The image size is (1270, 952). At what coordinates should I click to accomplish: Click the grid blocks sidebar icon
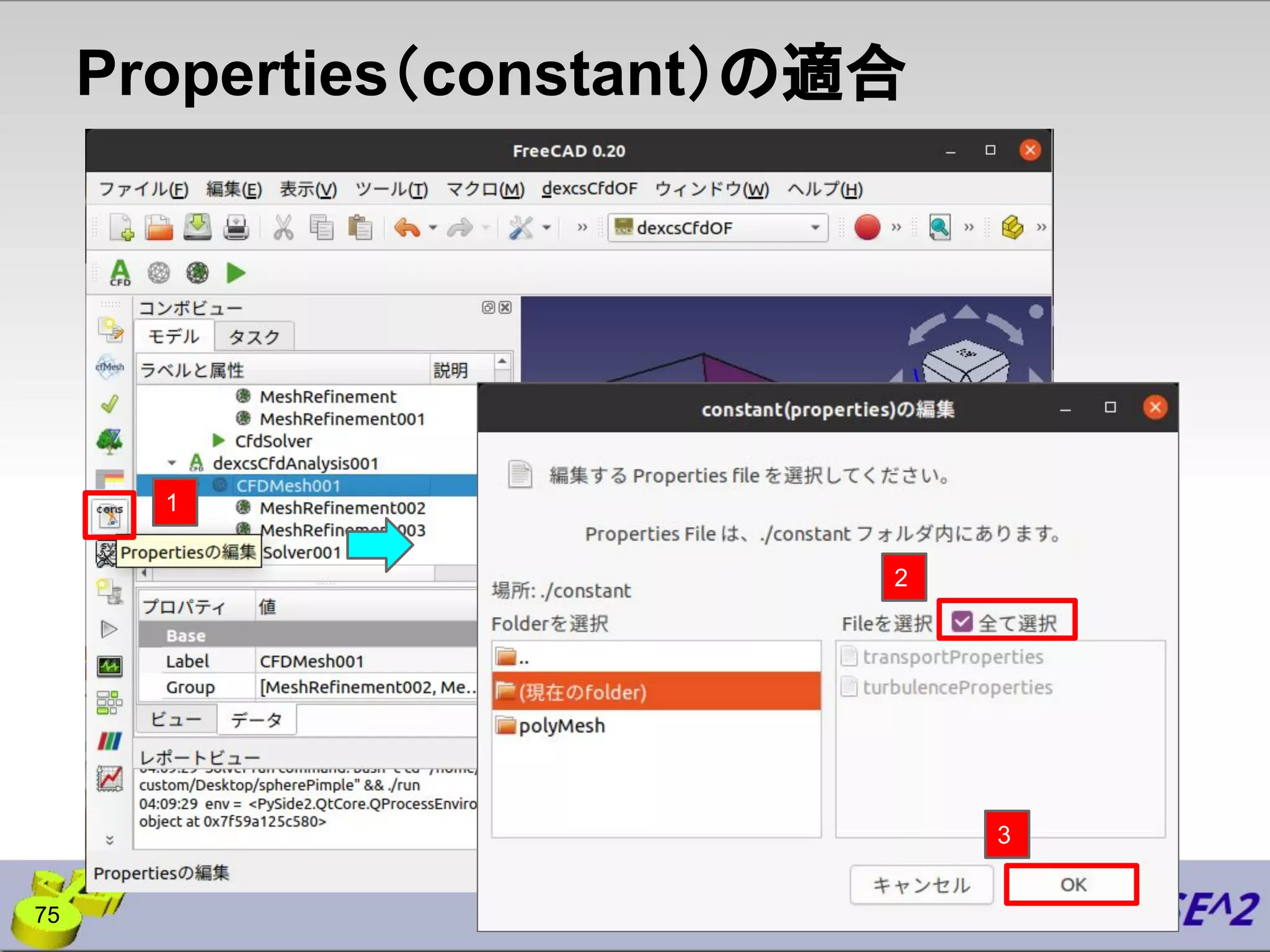(x=110, y=703)
